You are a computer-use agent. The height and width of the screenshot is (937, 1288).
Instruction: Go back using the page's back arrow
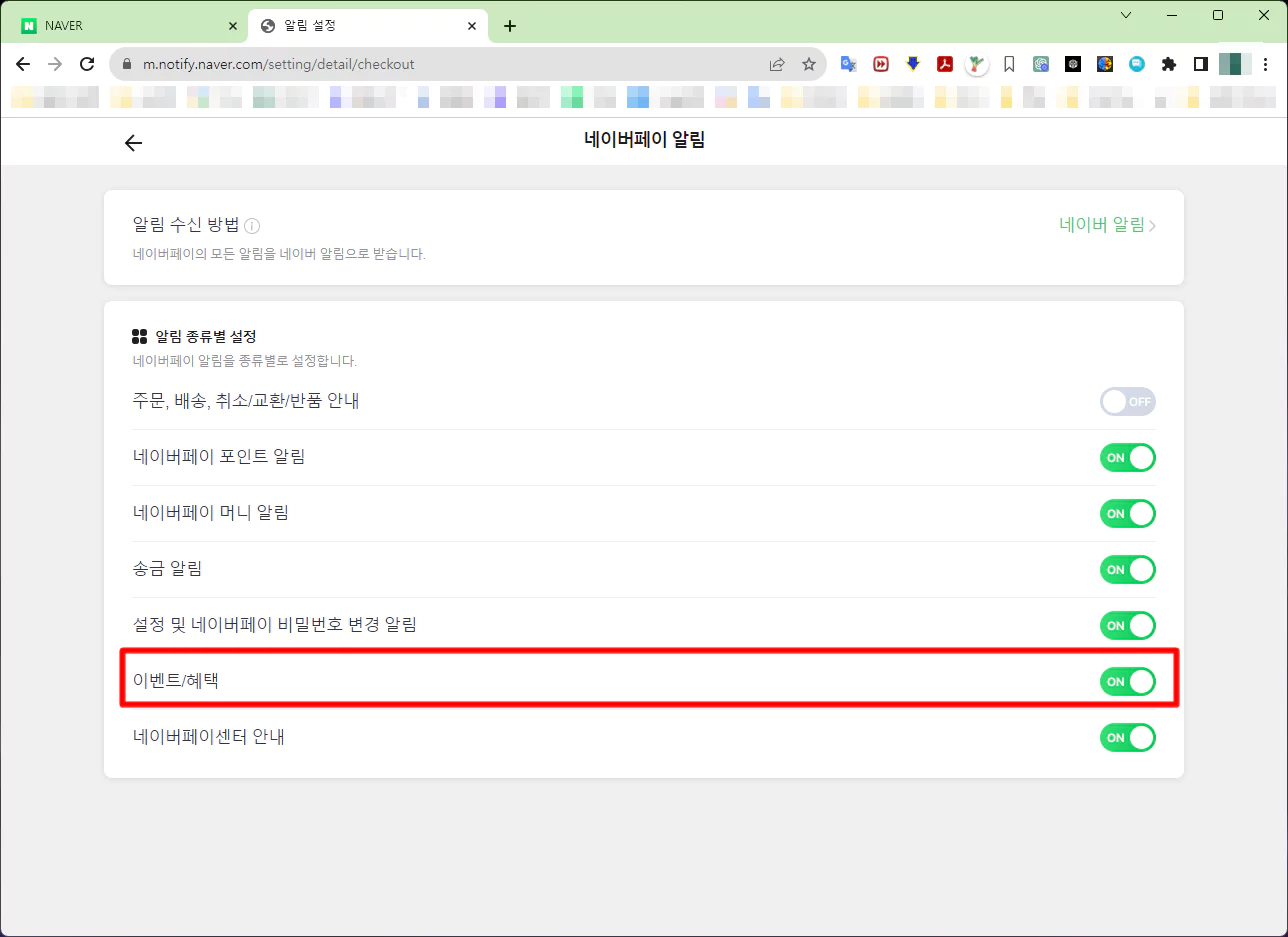[134, 143]
